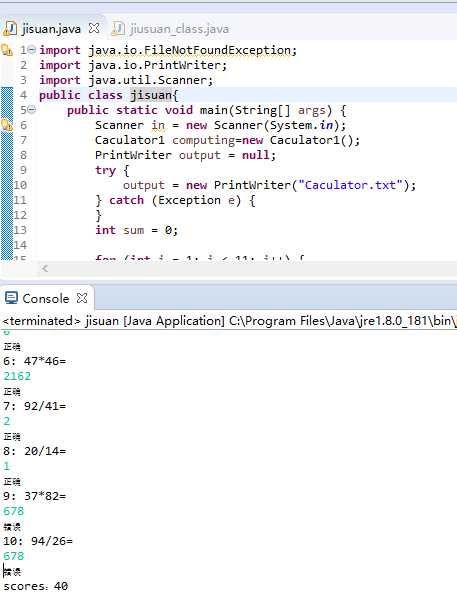Collapse the import block at line 1

pyautogui.click(x=32, y=50)
